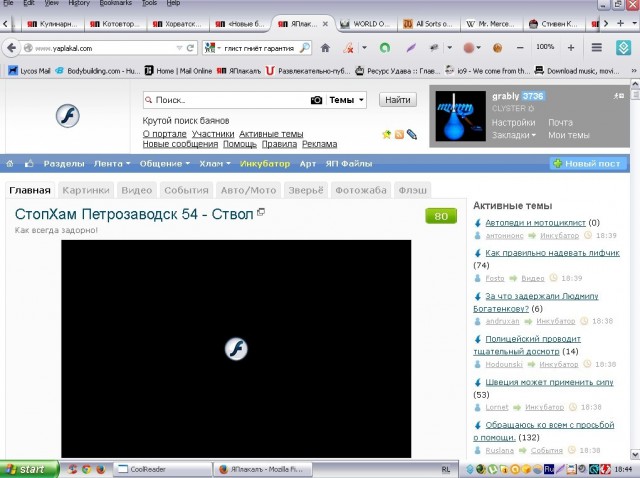The width and height of the screenshot is (640, 478).
Task: Open the Темы search scope dropdown
Action: click(346, 100)
